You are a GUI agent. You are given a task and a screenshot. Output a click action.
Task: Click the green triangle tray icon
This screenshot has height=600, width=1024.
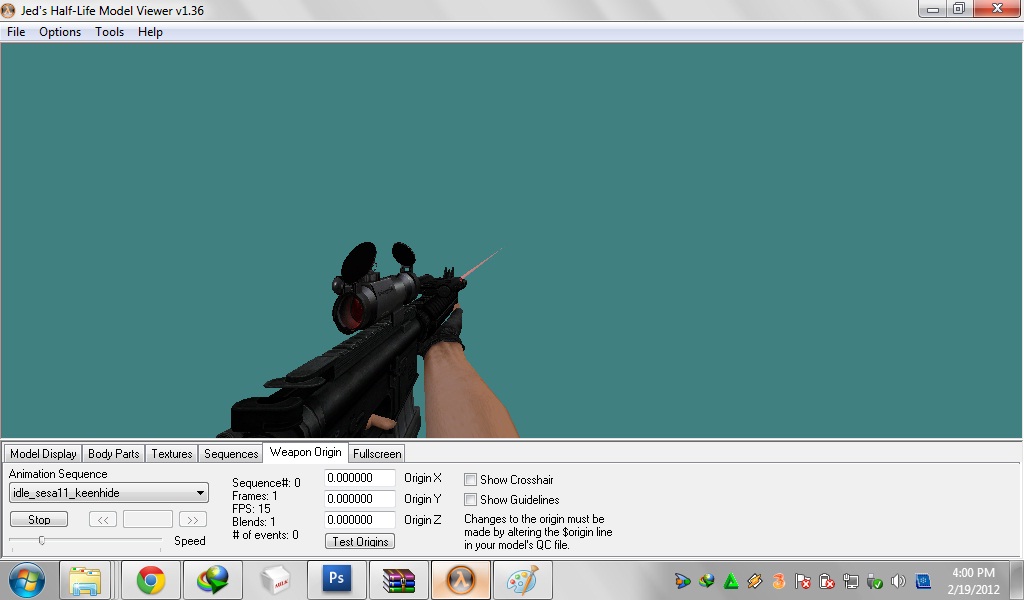(731, 581)
